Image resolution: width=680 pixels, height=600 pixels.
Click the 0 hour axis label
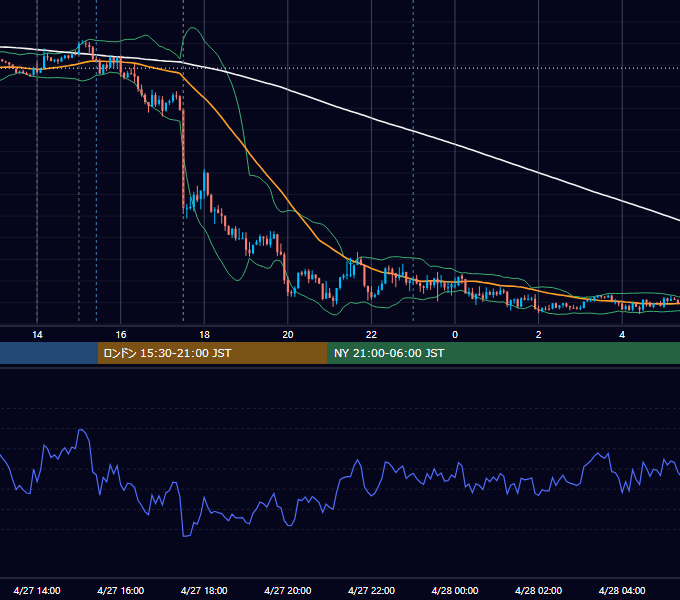(455, 335)
